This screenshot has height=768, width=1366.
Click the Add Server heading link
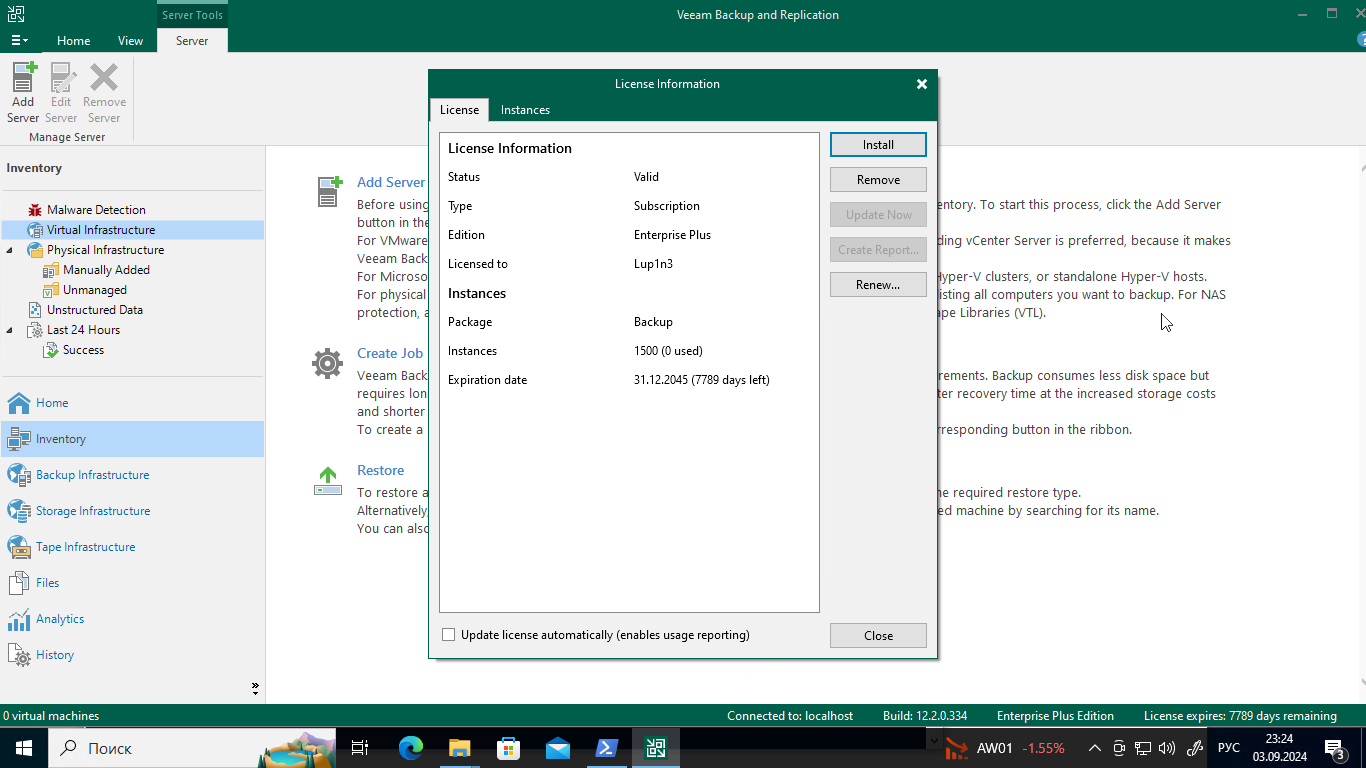click(391, 182)
